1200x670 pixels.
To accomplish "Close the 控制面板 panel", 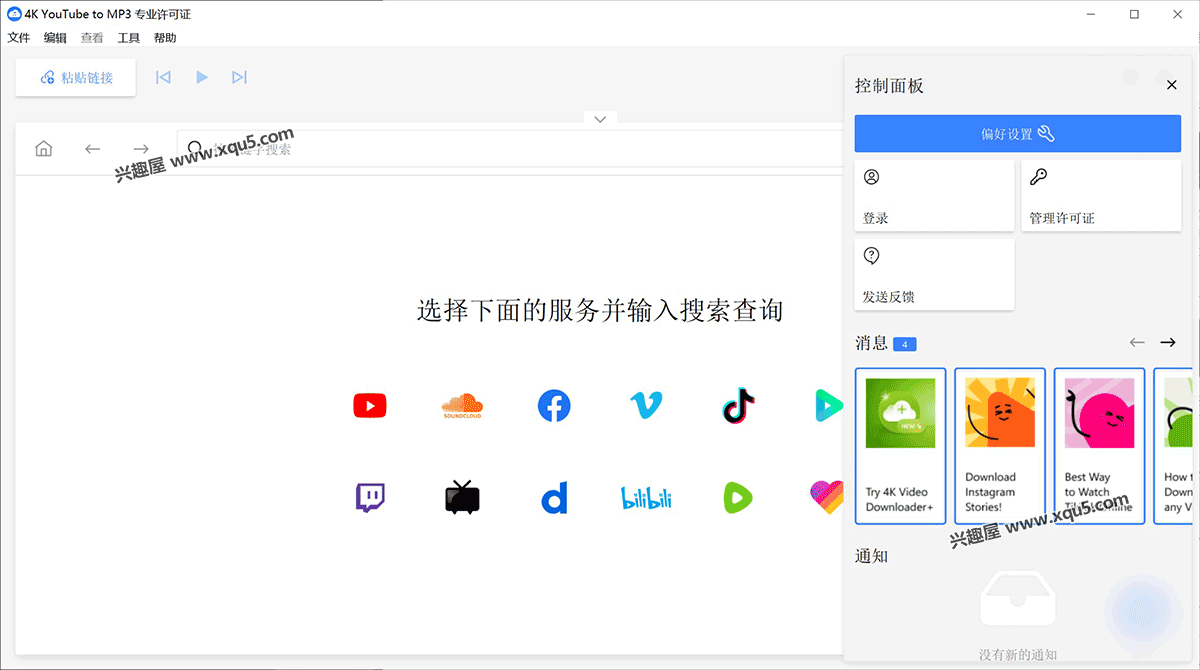I will (x=1172, y=85).
